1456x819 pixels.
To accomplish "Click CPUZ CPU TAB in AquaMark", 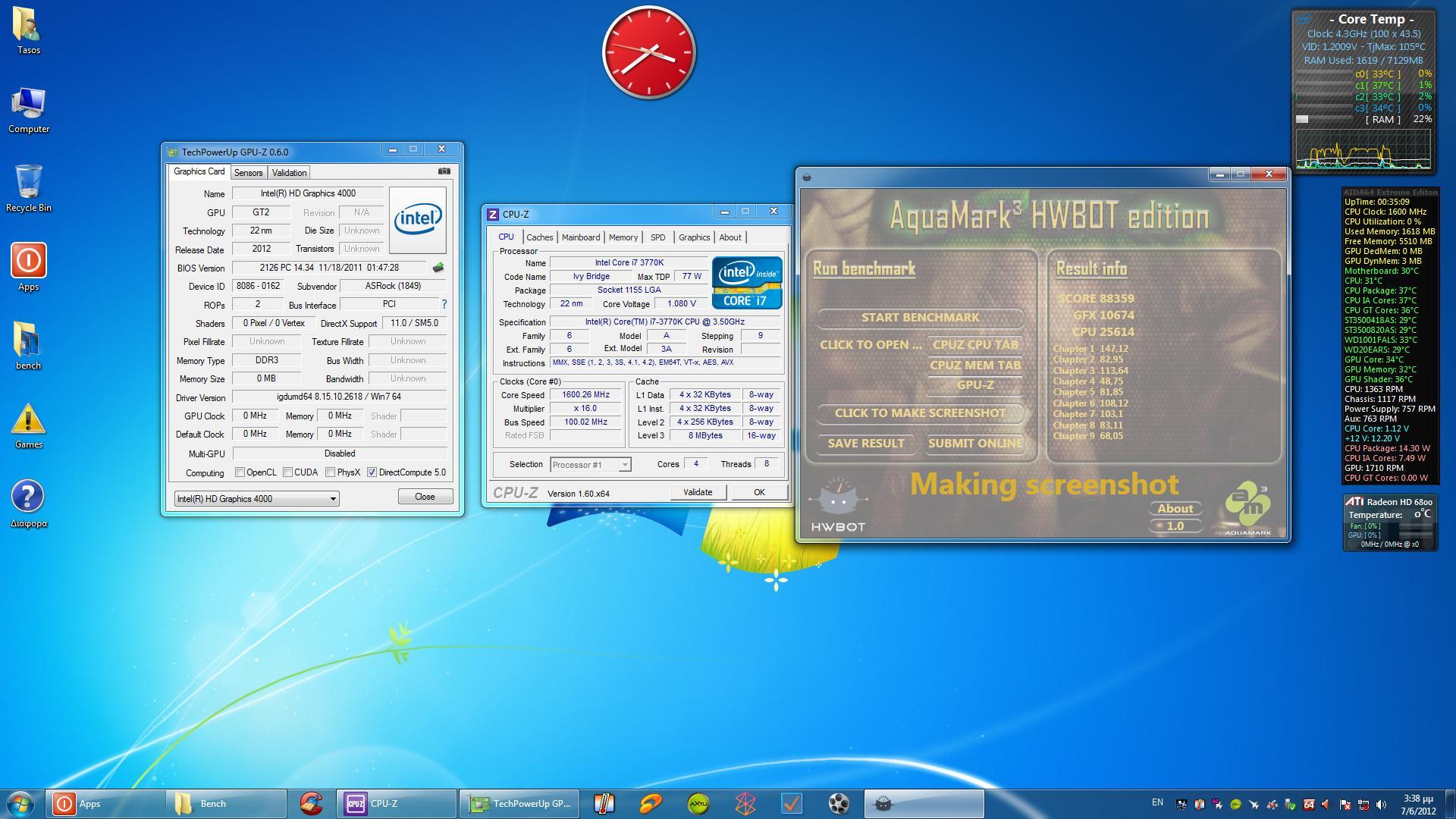I will (975, 345).
